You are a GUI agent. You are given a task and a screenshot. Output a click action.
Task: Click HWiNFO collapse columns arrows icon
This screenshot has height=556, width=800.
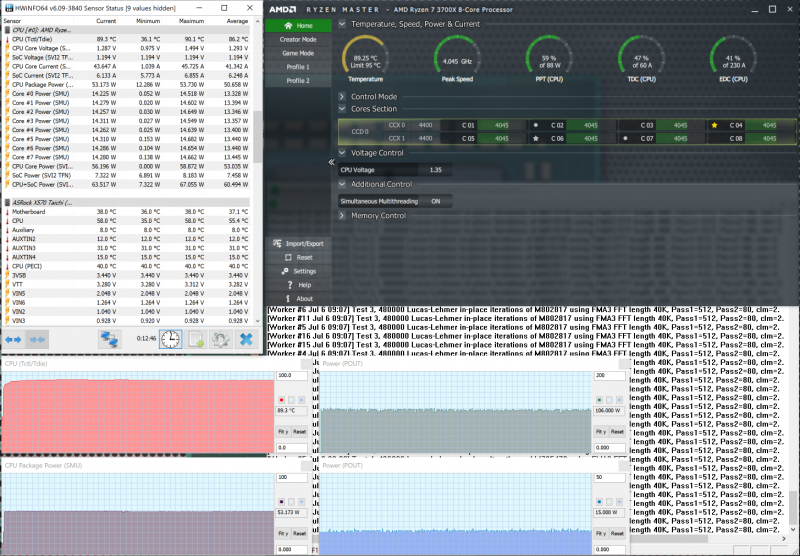(x=37, y=339)
